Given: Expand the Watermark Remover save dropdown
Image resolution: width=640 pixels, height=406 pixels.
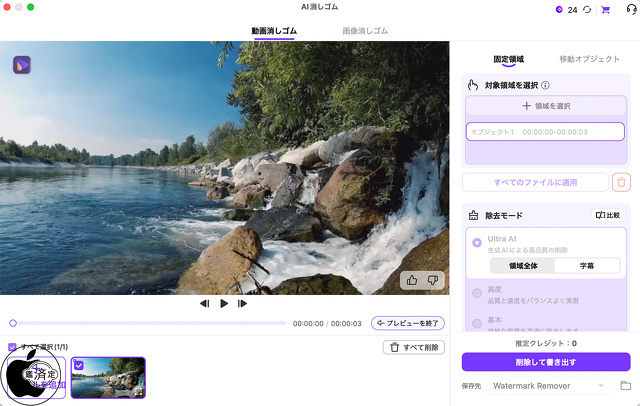Looking at the screenshot, I should [x=549, y=386].
